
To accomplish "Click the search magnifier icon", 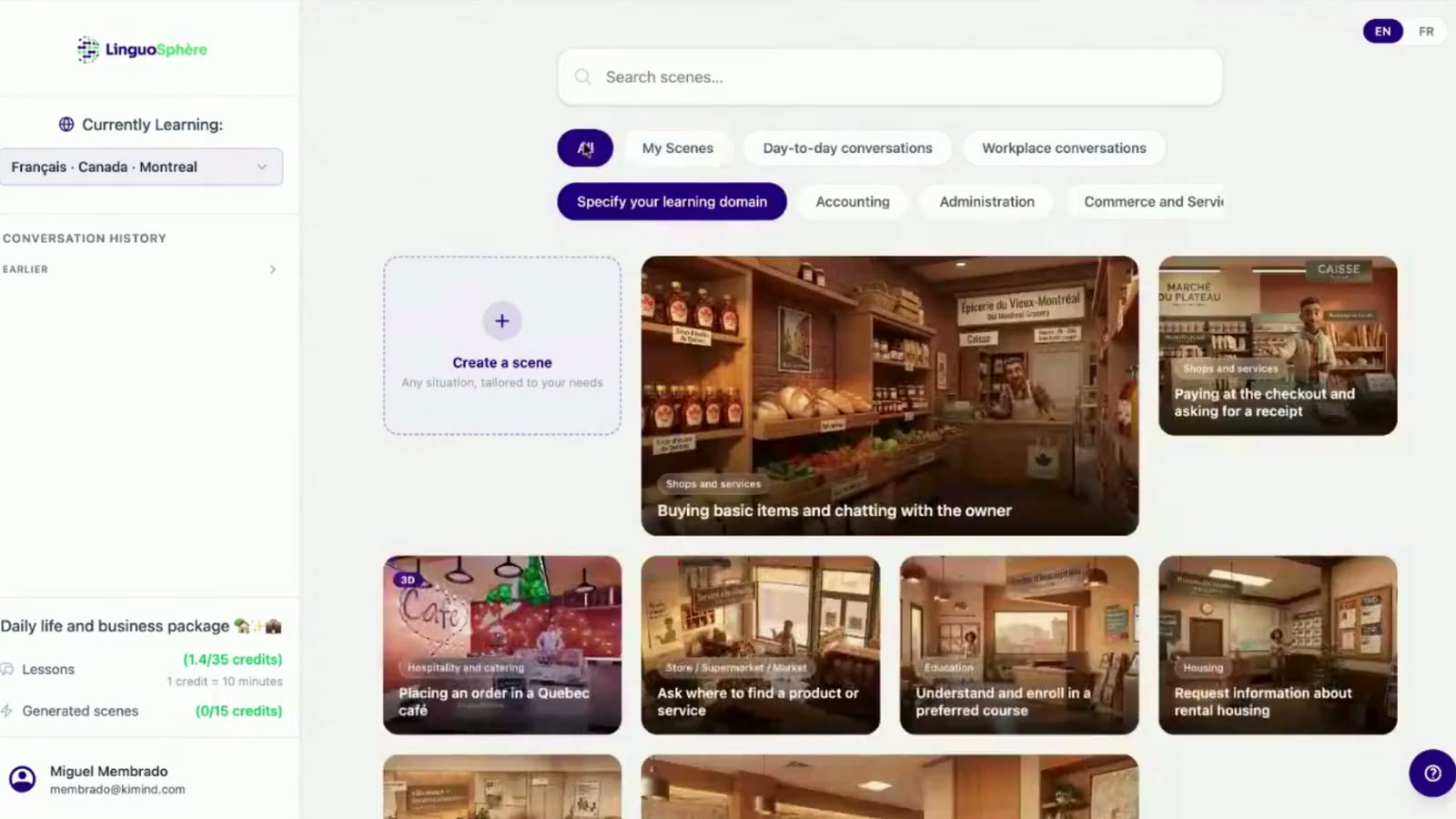I will click(583, 77).
